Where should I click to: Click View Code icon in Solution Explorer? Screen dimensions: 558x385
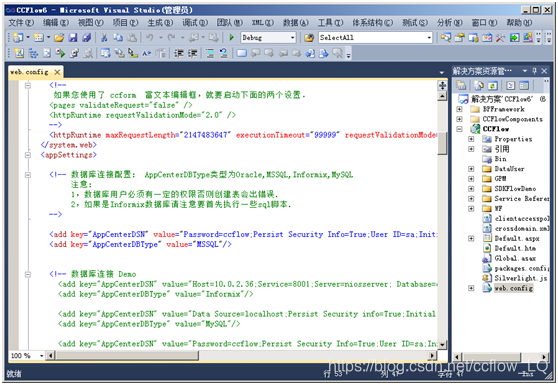click(510, 85)
